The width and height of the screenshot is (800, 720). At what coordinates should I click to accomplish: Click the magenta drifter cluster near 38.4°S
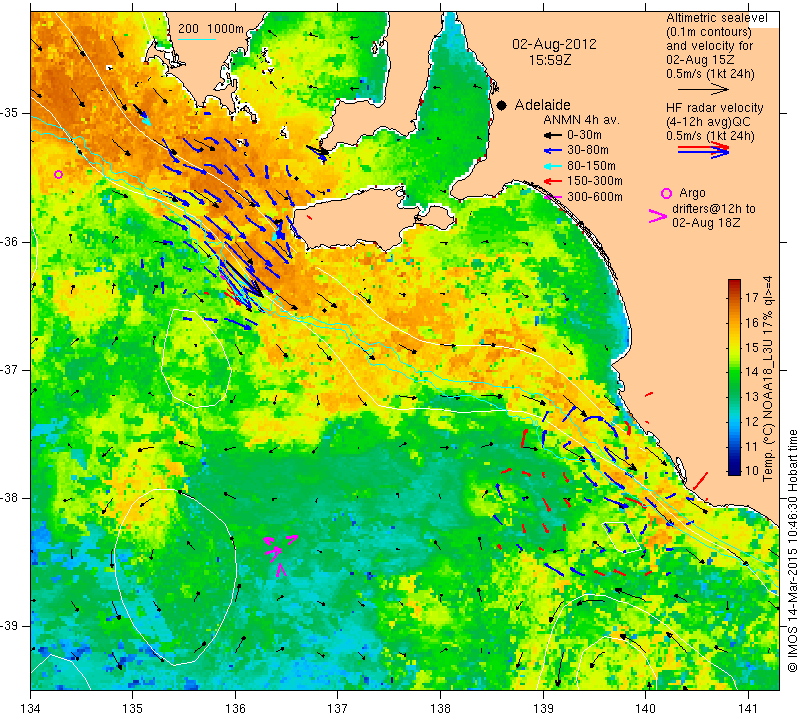(281, 555)
